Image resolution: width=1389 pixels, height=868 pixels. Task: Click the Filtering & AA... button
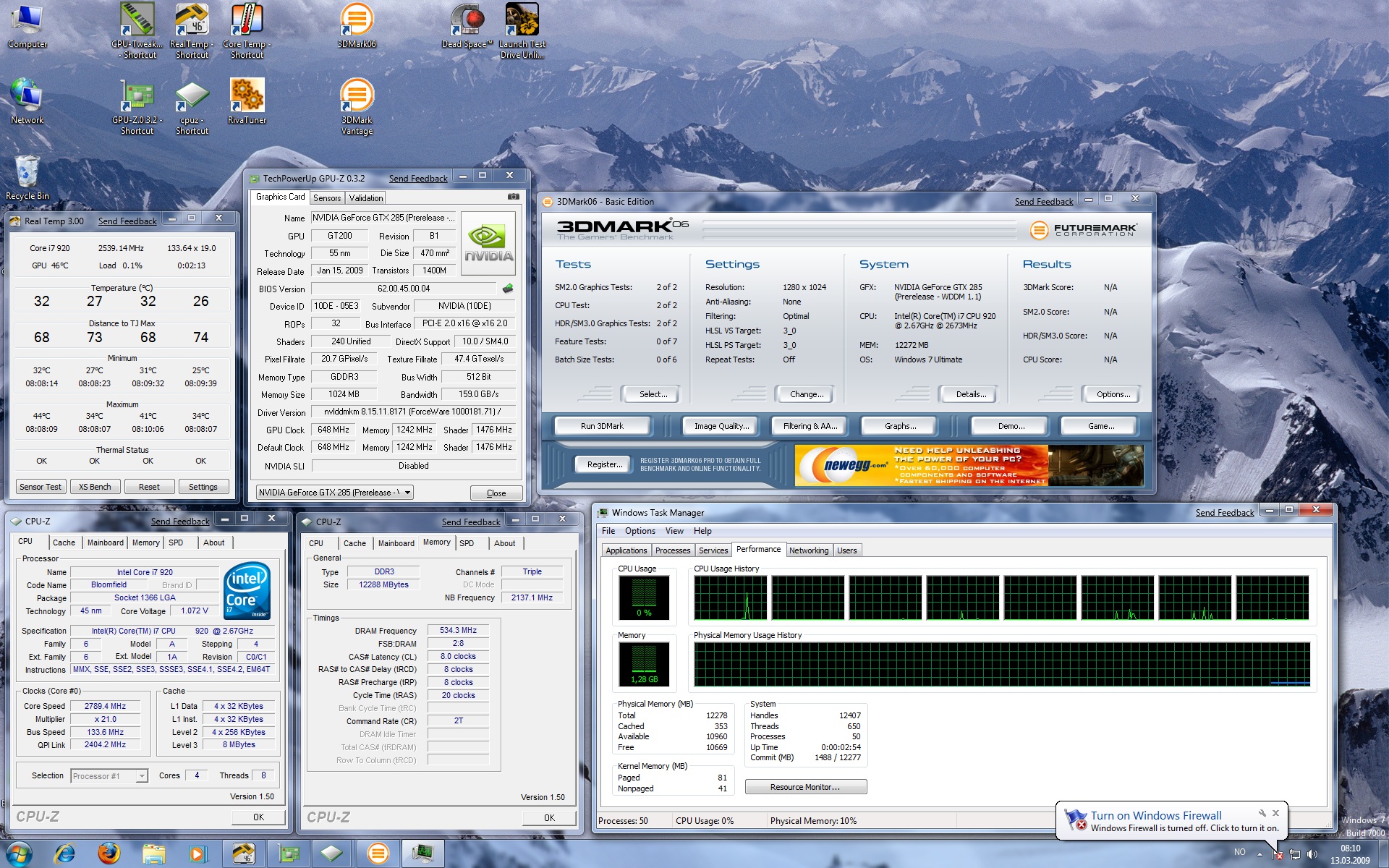810,426
